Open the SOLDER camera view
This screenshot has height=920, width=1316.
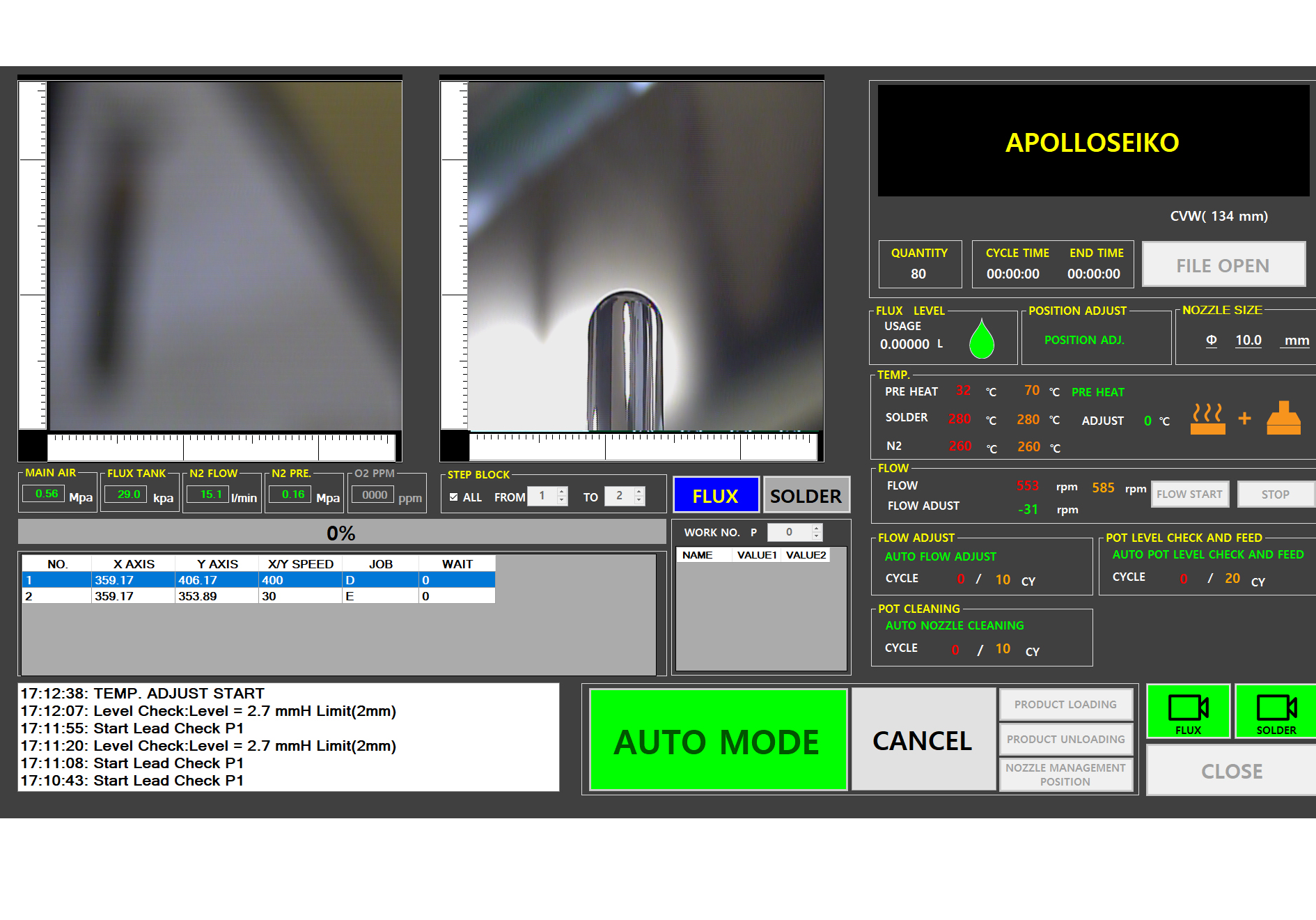1276,710
